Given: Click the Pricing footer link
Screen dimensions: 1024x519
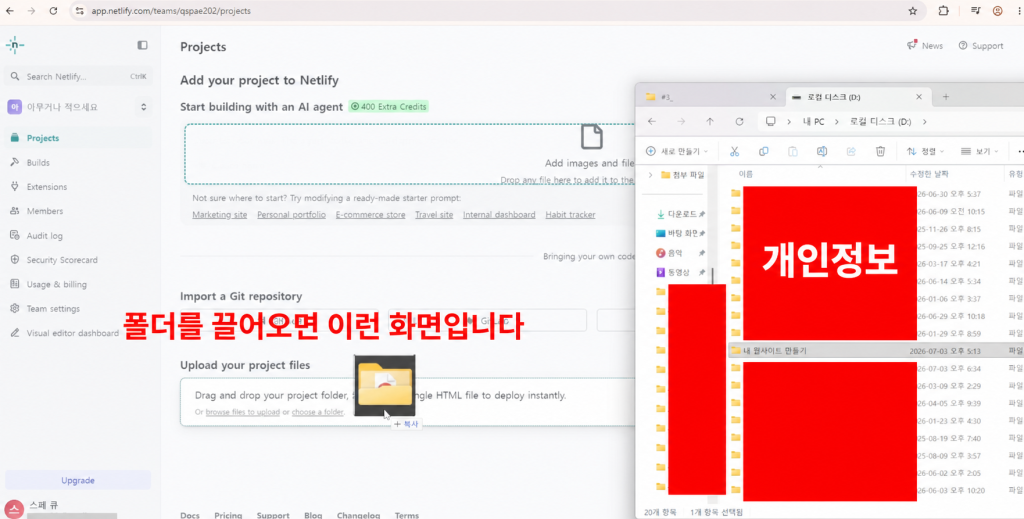Looking at the screenshot, I should [228, 515].
